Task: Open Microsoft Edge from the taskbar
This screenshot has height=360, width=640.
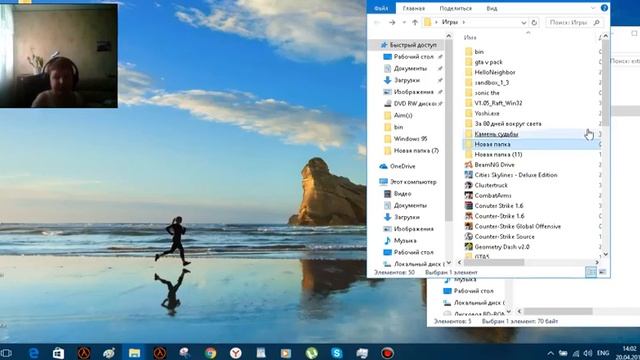Action: (x=33, y=353)
